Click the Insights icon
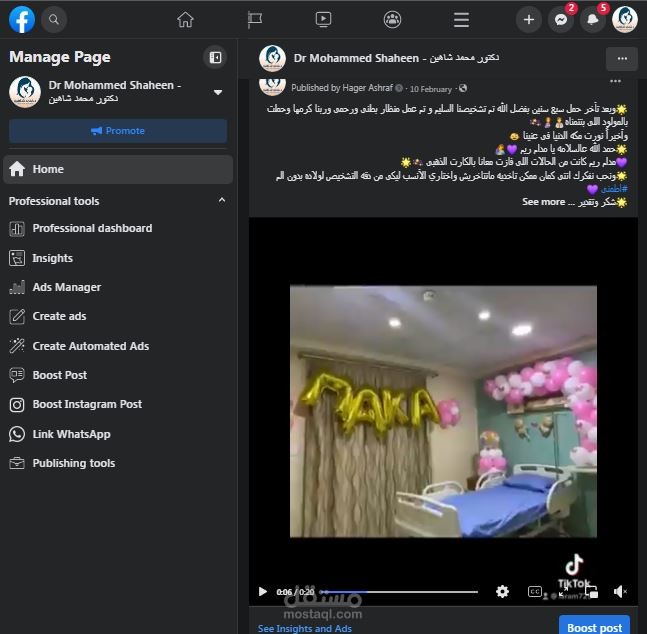The height and width of the screenshot is (634, 647). click(17, 258)
